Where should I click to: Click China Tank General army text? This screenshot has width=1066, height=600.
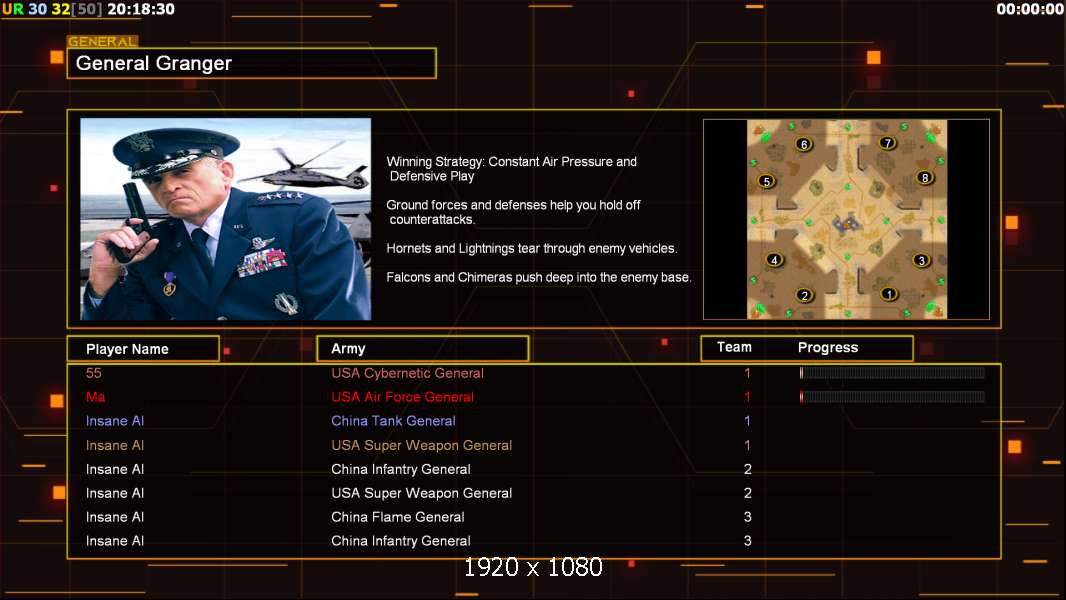[x=393, y=421]
